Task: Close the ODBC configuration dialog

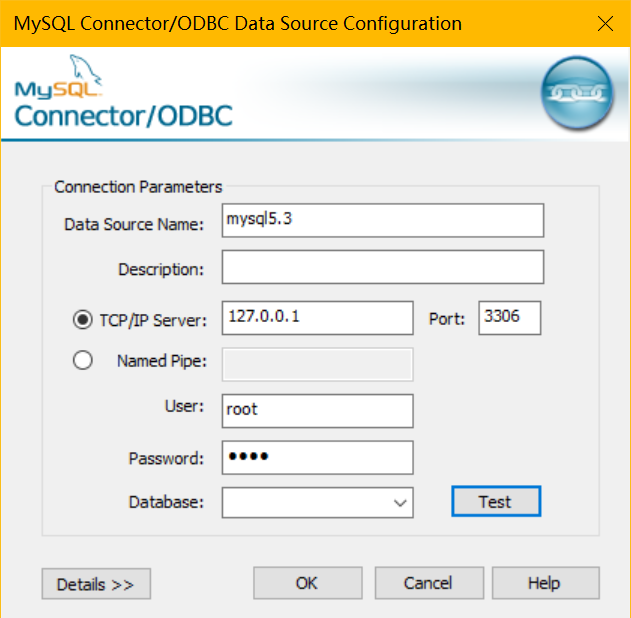Action: (604, 23)
